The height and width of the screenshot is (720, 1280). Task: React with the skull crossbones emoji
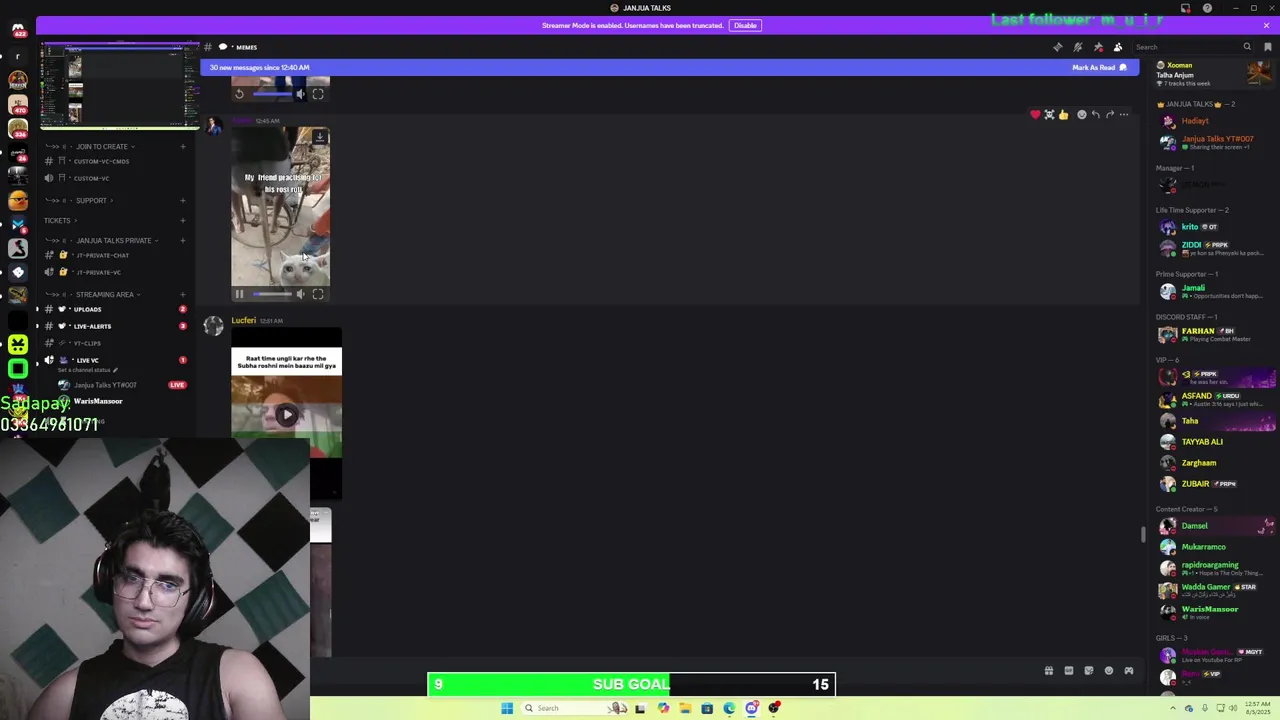pos(1049,115)
